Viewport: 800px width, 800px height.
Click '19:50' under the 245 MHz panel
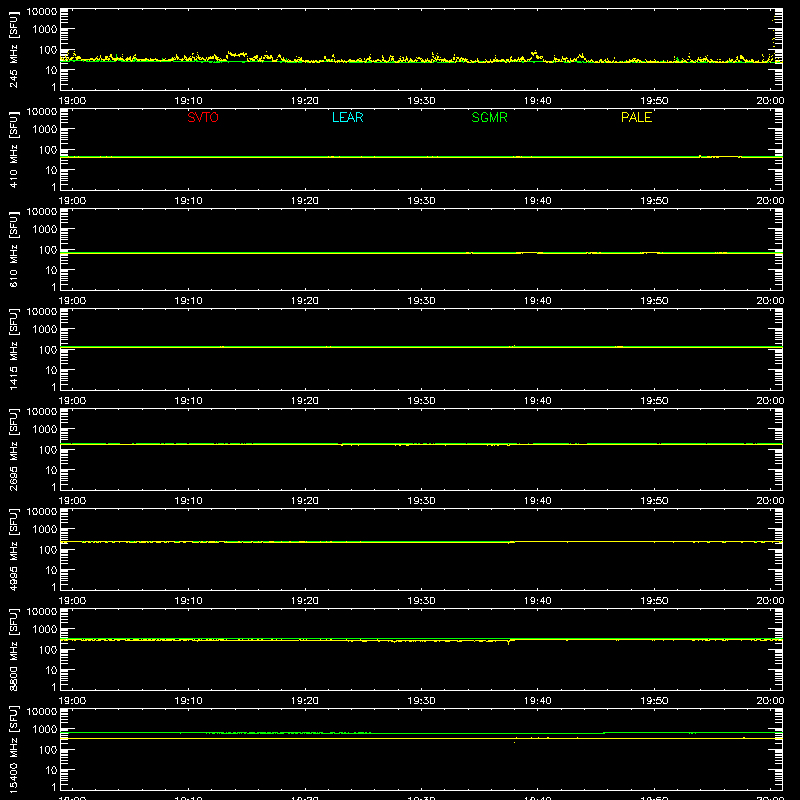click(x=654, y=101)
